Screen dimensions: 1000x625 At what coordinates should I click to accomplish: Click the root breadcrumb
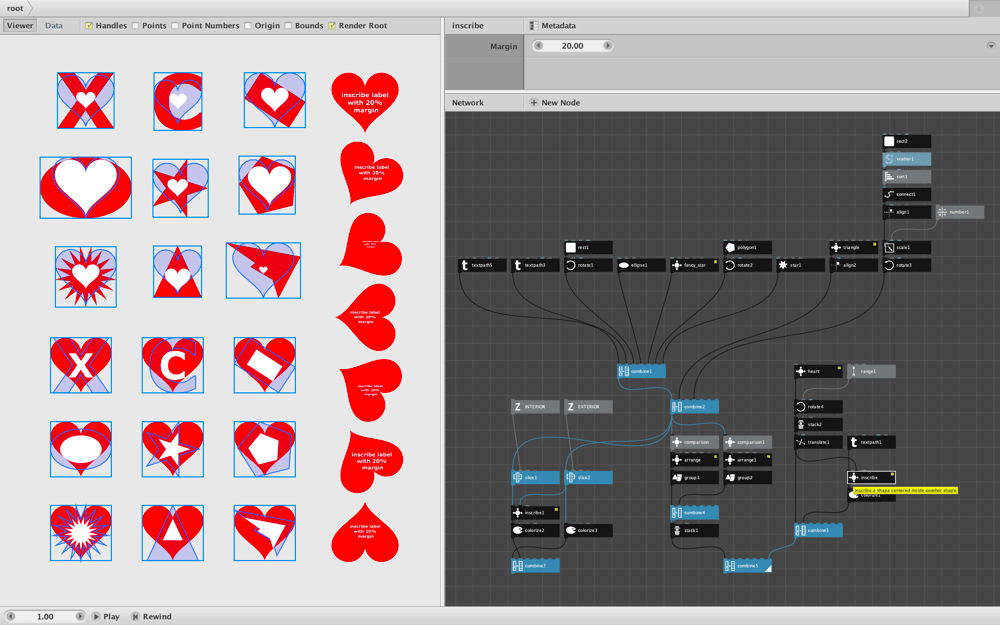15,8
